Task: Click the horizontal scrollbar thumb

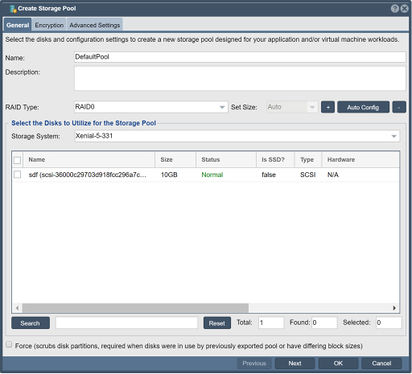Action: pos(135,308)
